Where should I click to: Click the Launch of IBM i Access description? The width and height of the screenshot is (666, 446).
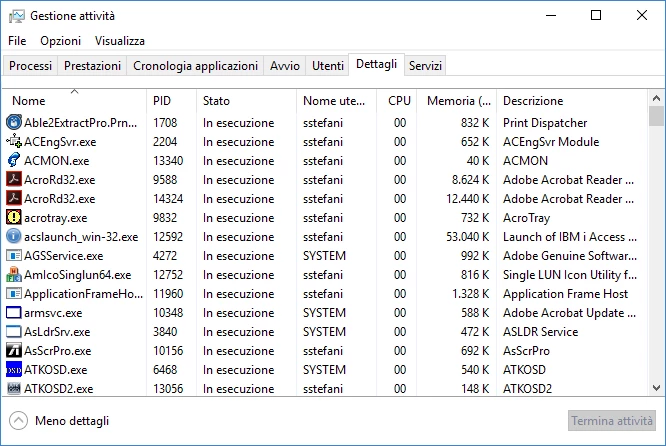(x=570, y=237)
